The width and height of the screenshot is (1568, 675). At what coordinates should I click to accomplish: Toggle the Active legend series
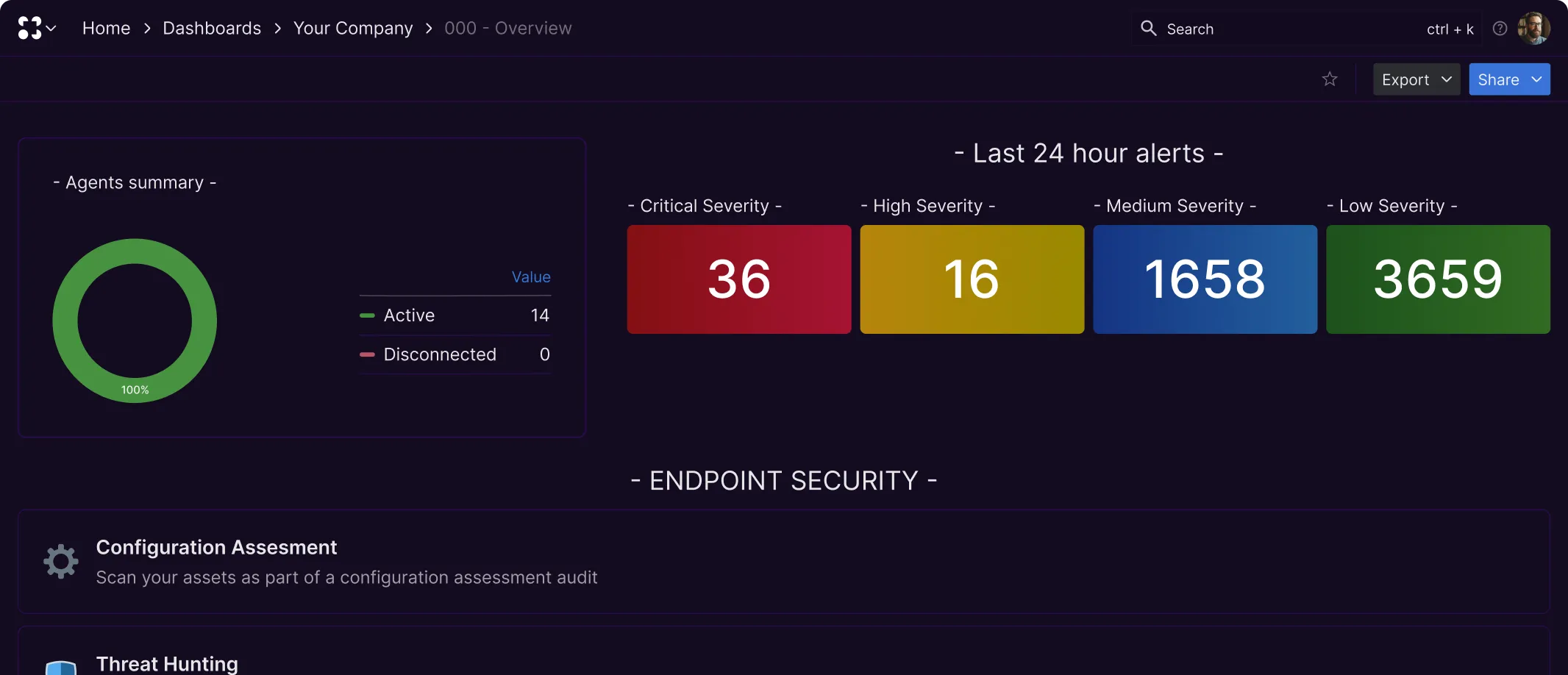409,315
